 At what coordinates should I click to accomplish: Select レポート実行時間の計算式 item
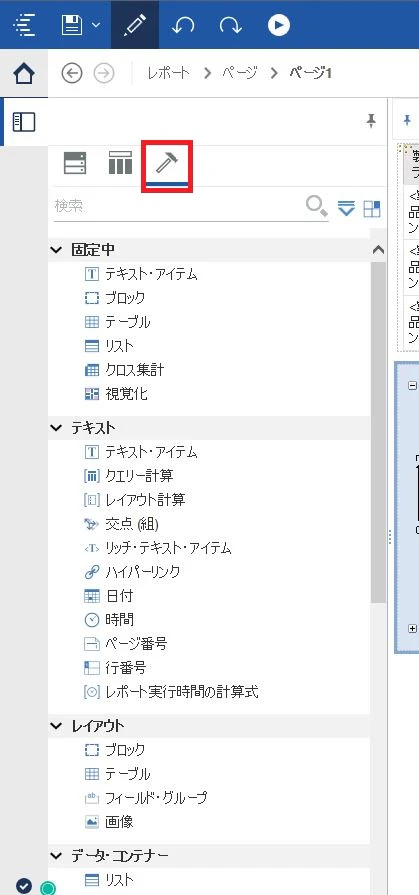click(171, 692)
